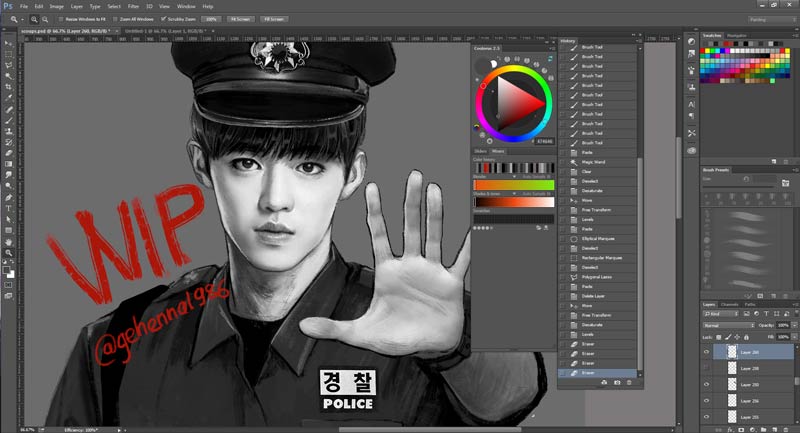Click the Coolorus hex color value field
Viewport: 800px width, 433px height.
pos(544,141)
